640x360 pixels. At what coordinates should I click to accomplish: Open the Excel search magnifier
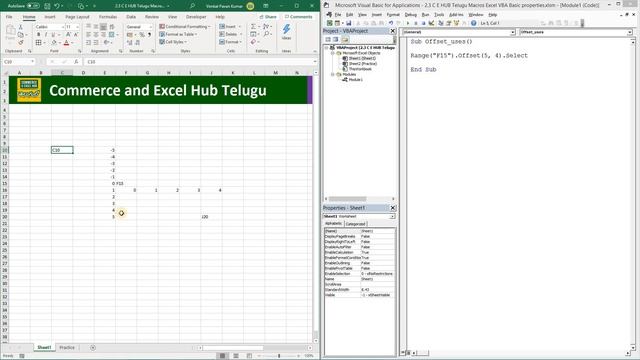pos(192,6)
